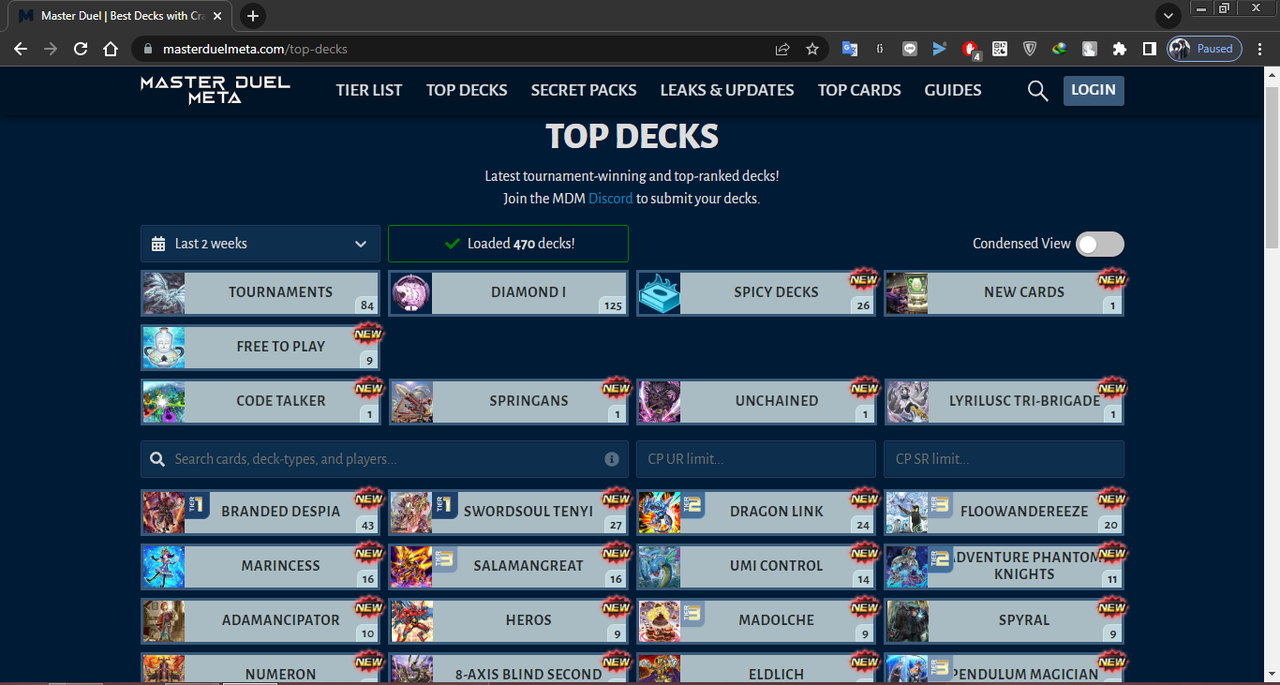Click the CP SR limit field
Screen dimensions: 1280x685
click(1004, 459)
